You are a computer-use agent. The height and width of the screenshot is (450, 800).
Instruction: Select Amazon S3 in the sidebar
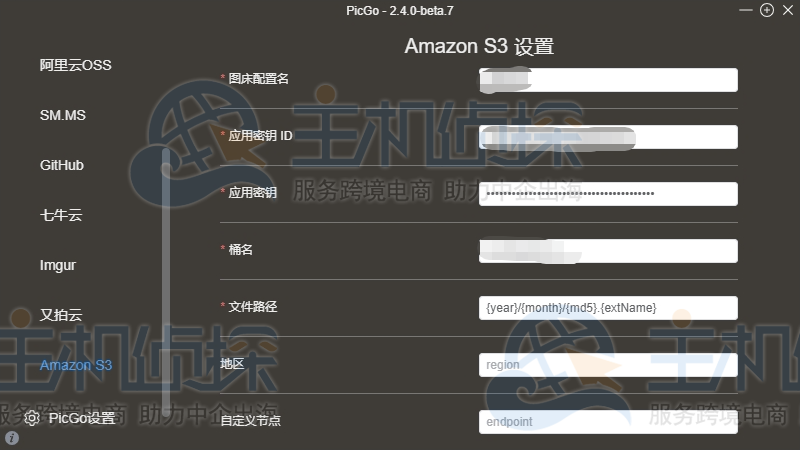coord(76,365)
